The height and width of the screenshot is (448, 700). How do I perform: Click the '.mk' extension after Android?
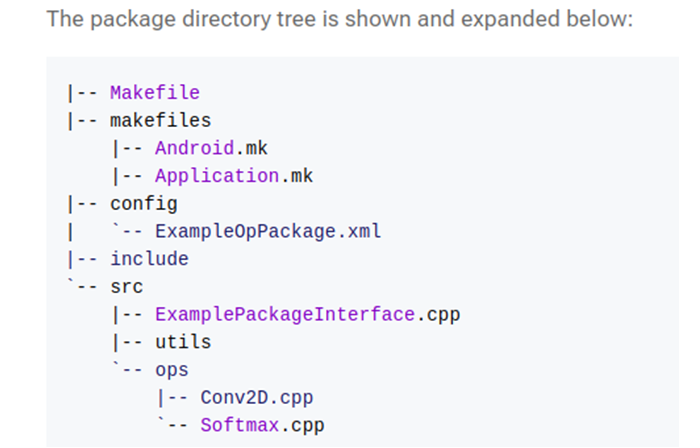tap(251, 148)
